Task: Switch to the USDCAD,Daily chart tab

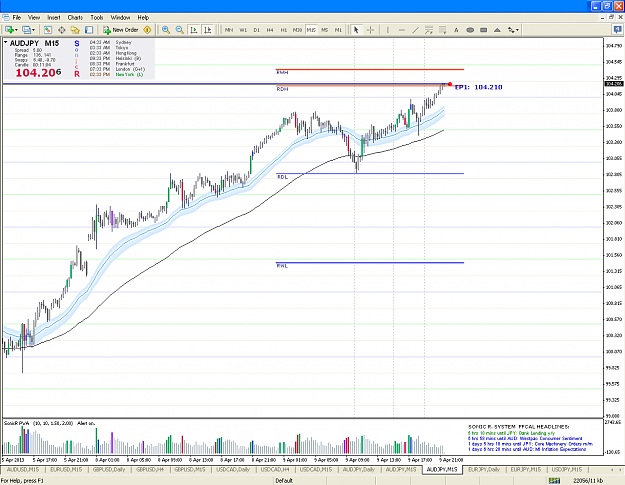Action: [x=233, y=469]
